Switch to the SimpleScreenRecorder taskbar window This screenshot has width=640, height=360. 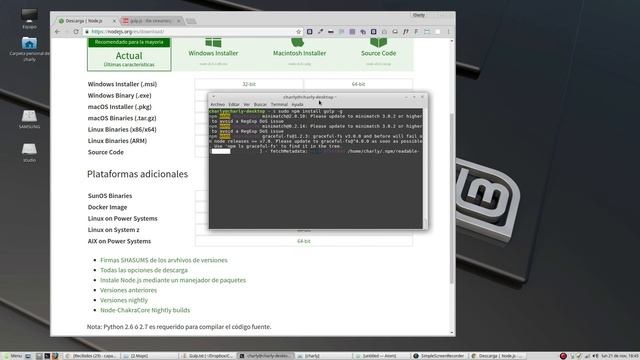point(439,356)
